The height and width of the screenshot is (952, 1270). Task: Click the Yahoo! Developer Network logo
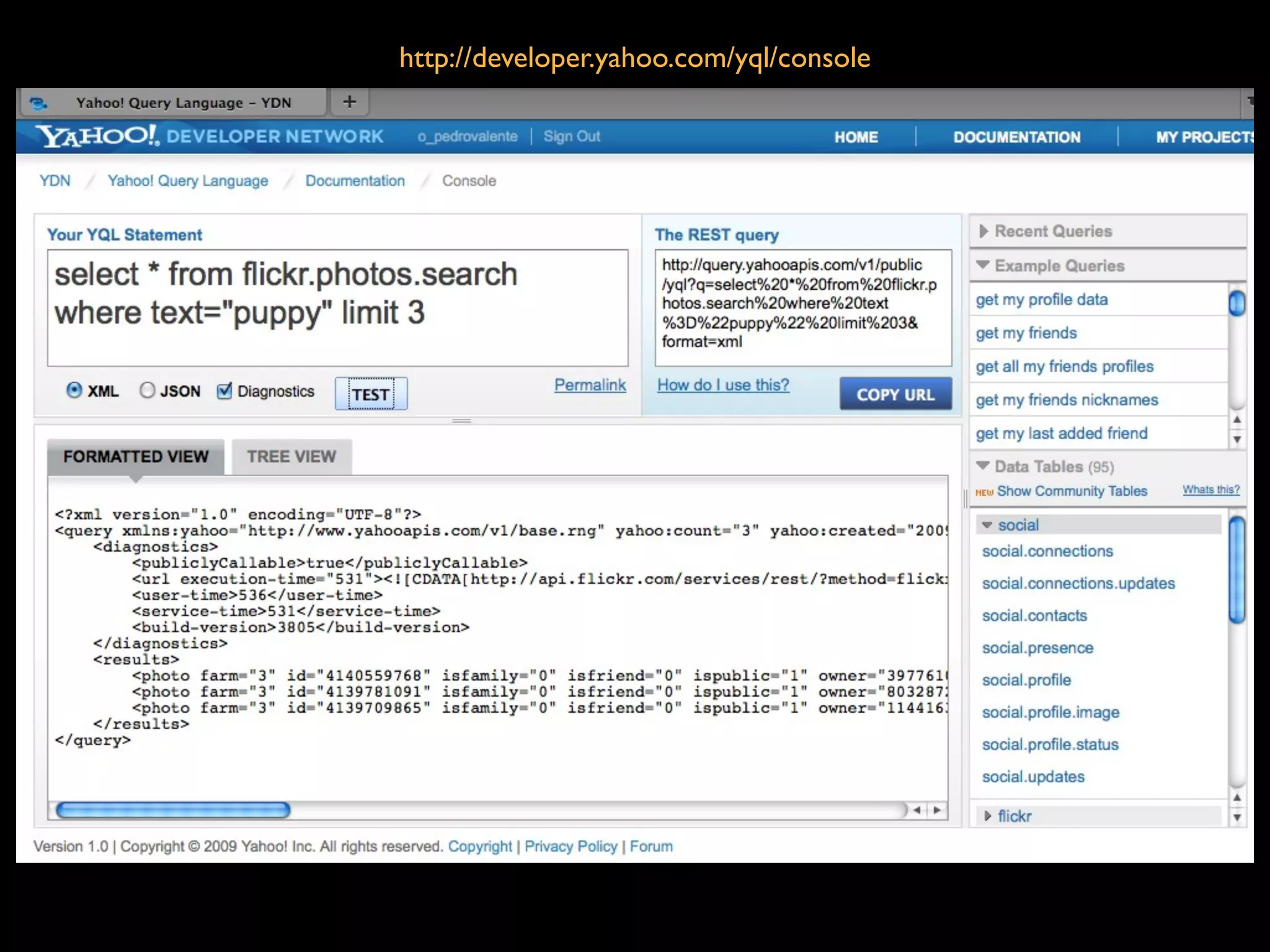click(x=209, y=136)
